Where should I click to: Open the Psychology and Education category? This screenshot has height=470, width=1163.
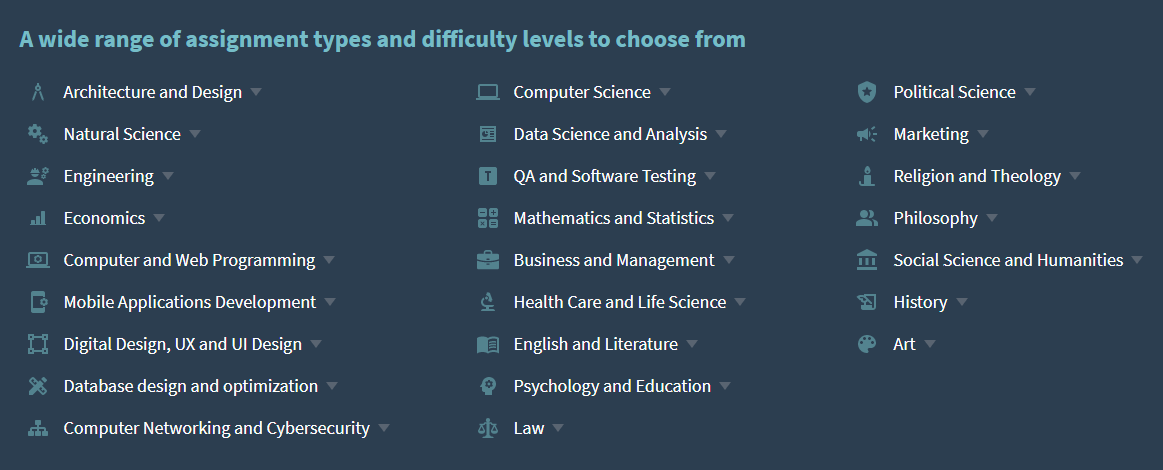tap(612, 386)
